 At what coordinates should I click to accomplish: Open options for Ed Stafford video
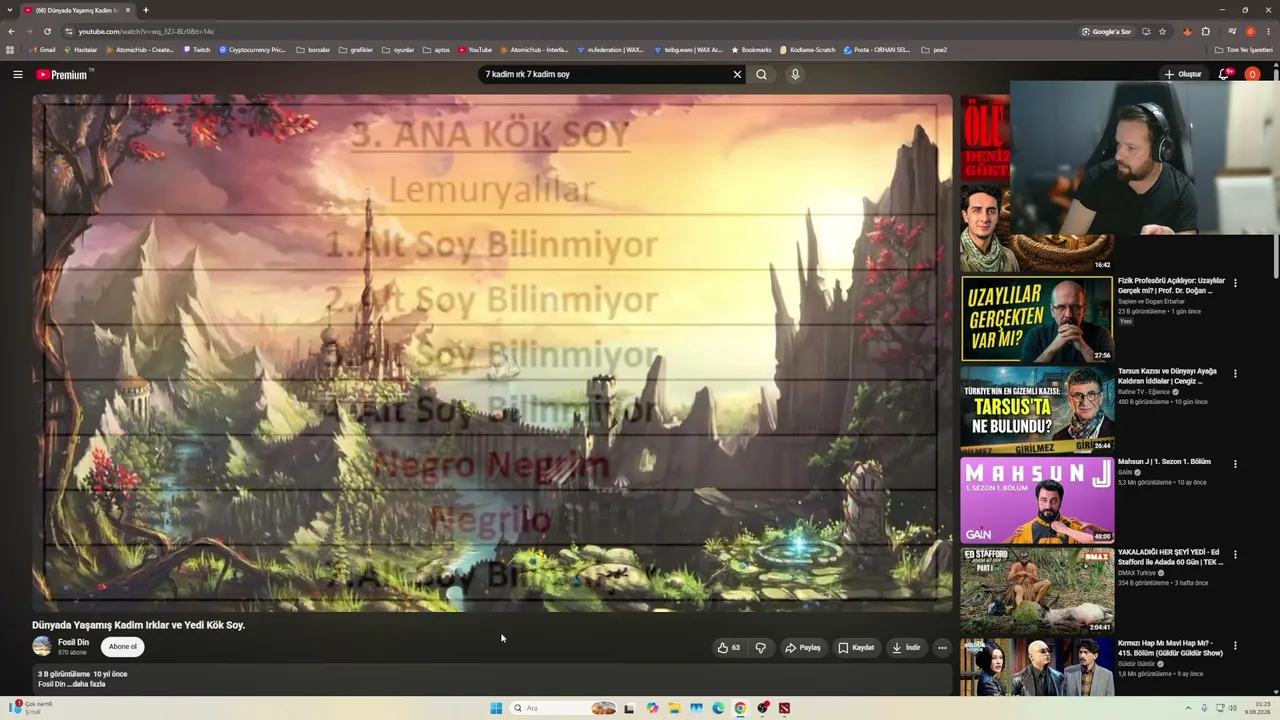[x=1235, y=554]
